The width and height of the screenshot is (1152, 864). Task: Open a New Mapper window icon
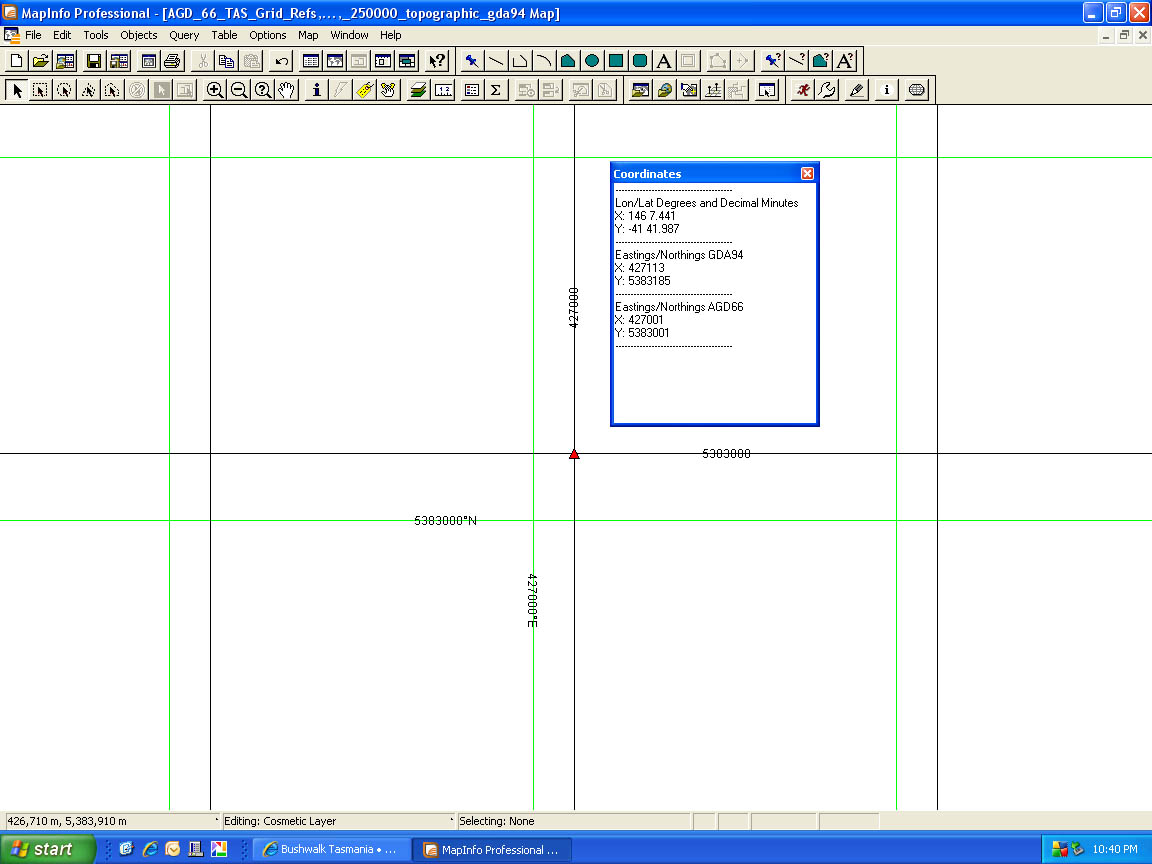tap(335, 61)
